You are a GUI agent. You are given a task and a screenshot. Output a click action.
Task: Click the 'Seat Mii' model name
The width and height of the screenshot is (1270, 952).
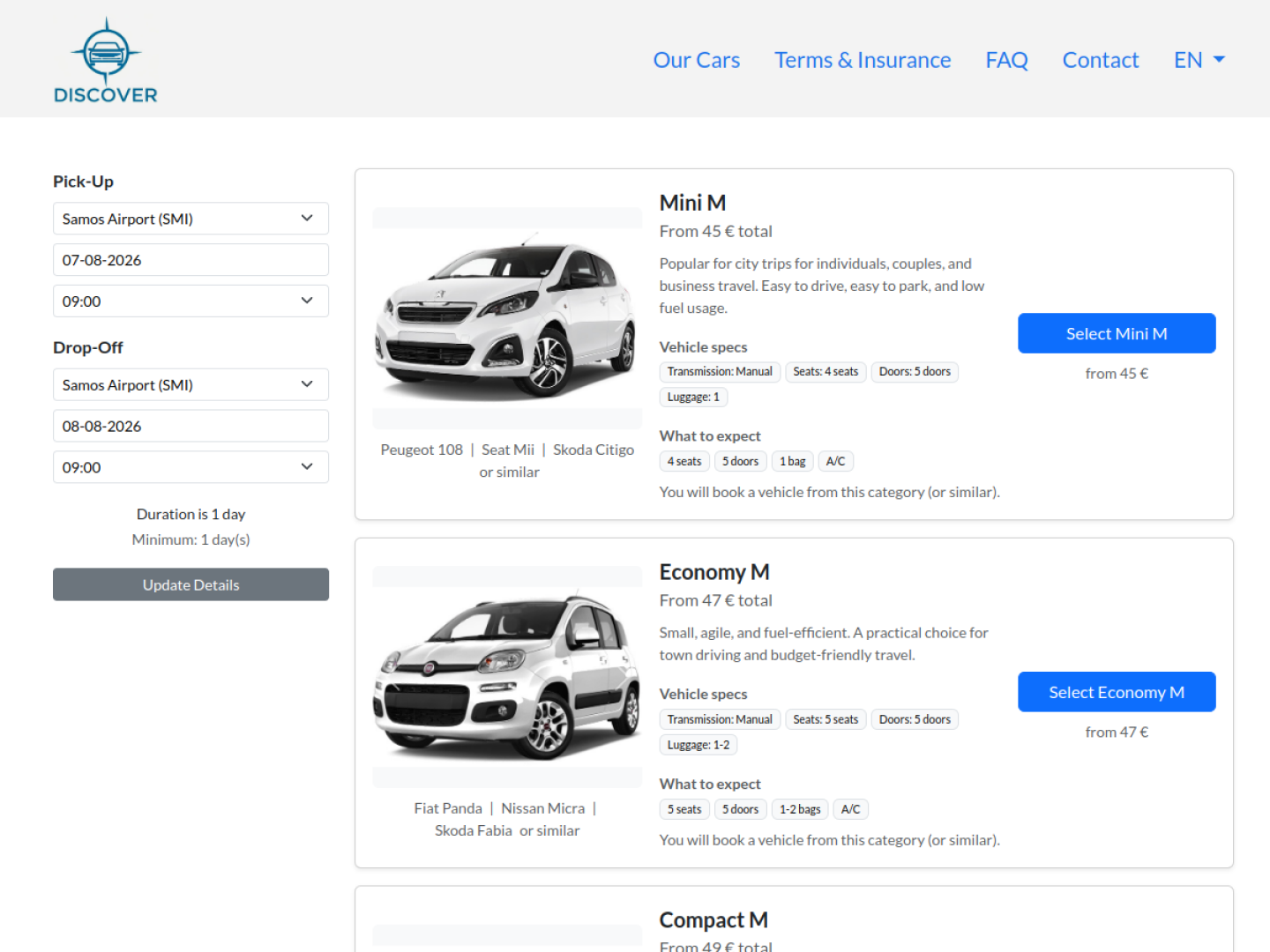point(508,450)
